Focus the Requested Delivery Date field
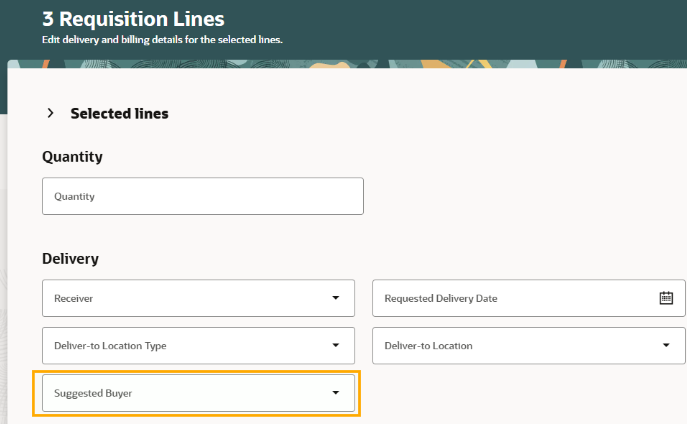This screenshot has width=687, height=424. click(510, 298)
